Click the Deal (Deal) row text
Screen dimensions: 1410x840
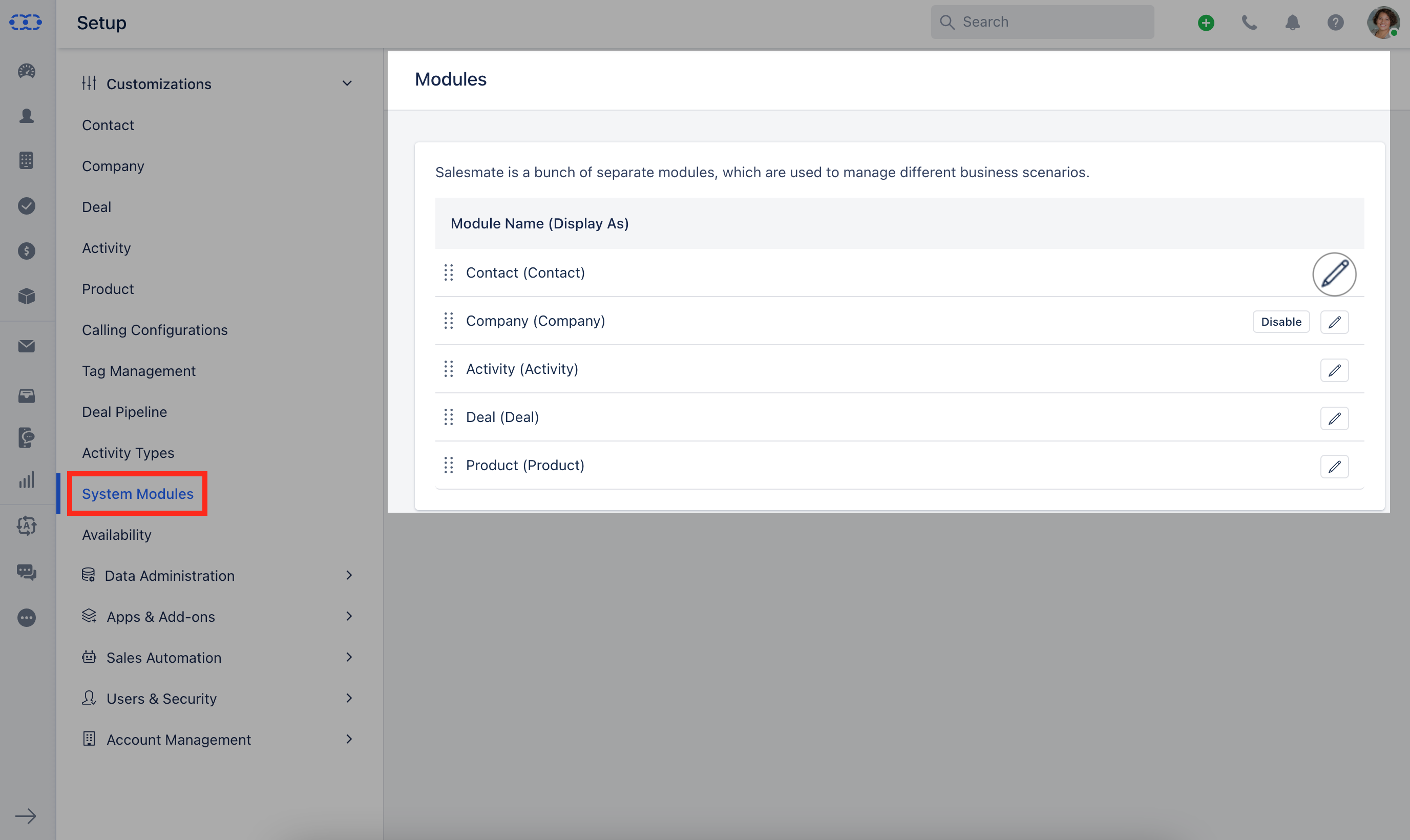[502, 416]
